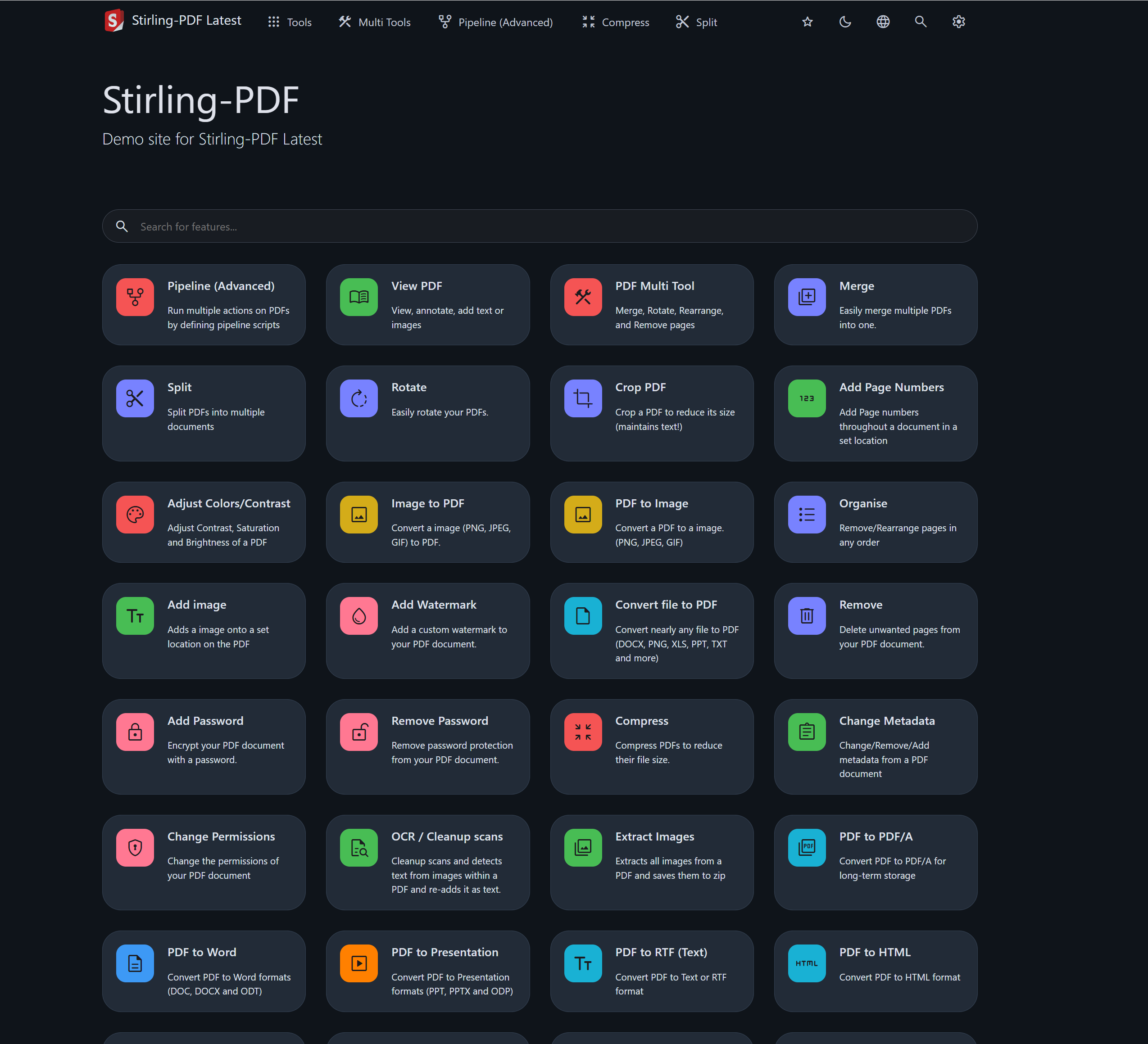The height and width of the screenshot is (1044, 1148).
Task: Open settings gear in navbar
Action: (958, 22)
